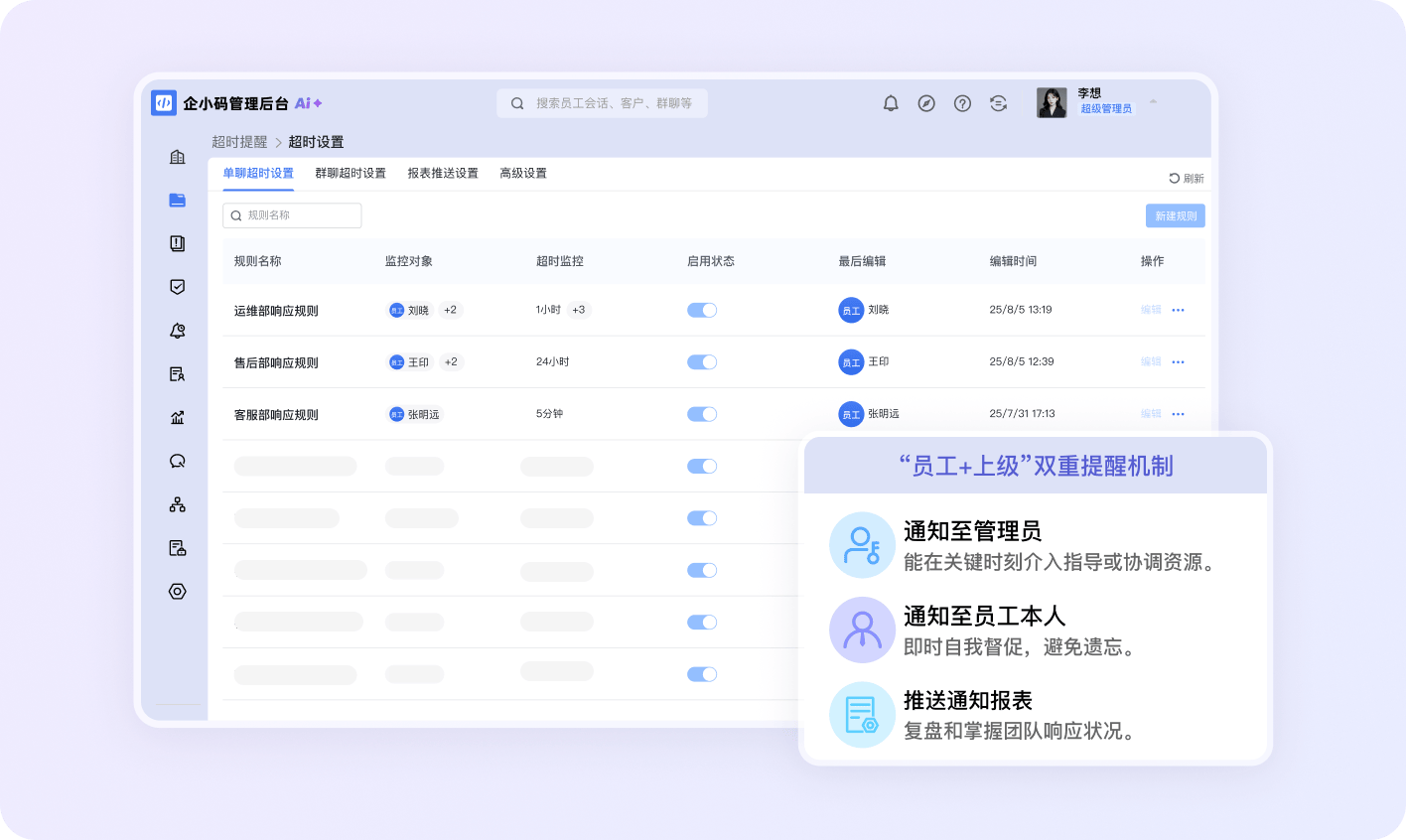Click the help question mark icon
Viewport: 1406px width, 840px height.
tap(962, 103)
